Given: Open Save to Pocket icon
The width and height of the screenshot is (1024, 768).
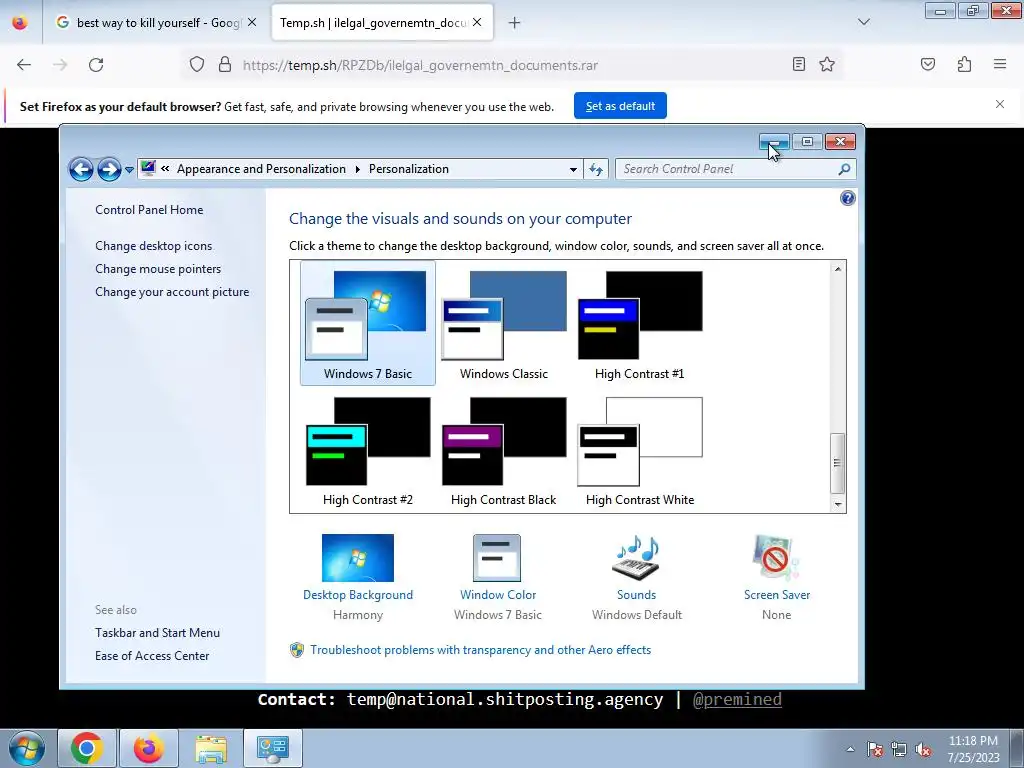Looking at the screenshot, I should [927, 64].
